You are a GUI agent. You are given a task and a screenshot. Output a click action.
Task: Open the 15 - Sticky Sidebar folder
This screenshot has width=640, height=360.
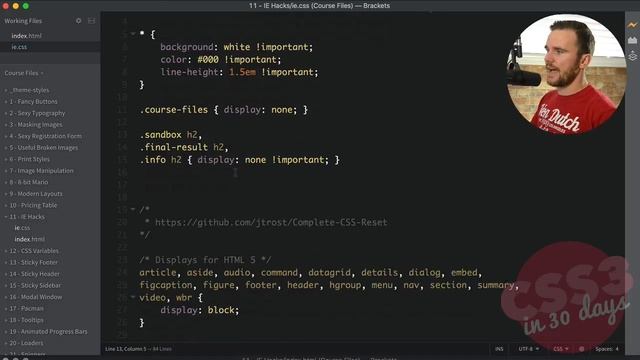coord(35,285)
